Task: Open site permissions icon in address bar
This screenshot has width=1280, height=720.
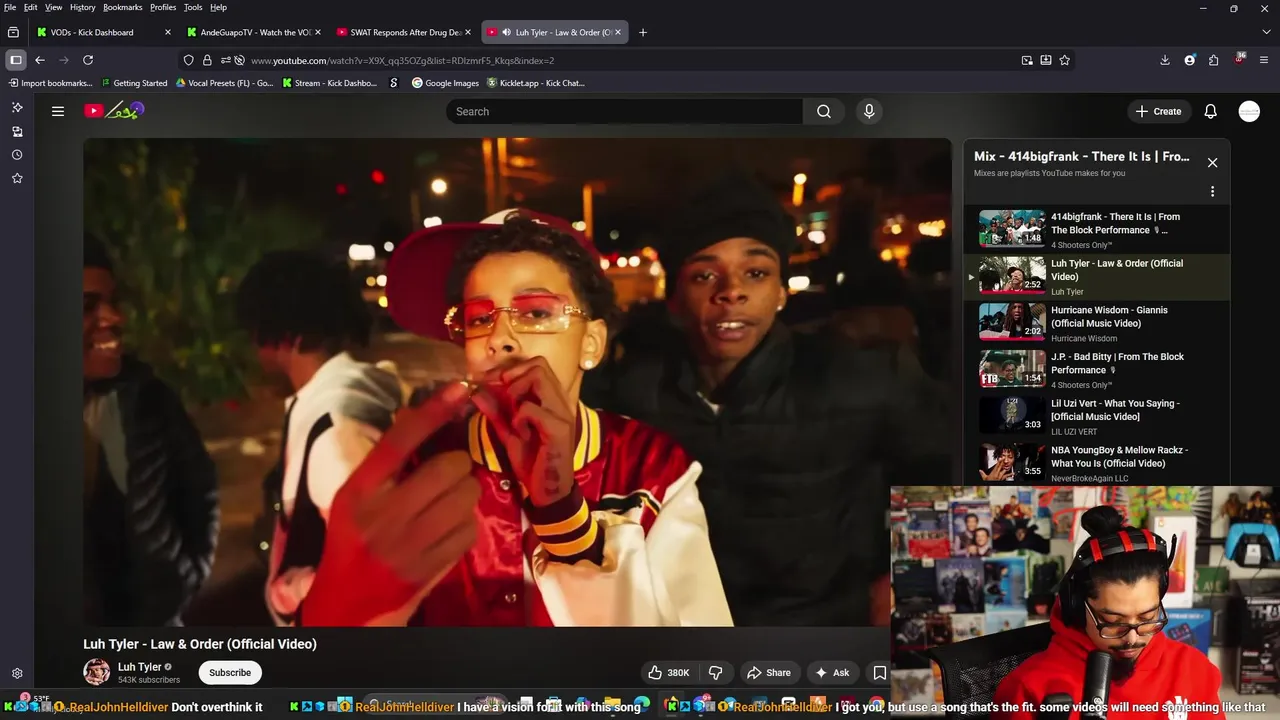Action: tap(226, 60)
